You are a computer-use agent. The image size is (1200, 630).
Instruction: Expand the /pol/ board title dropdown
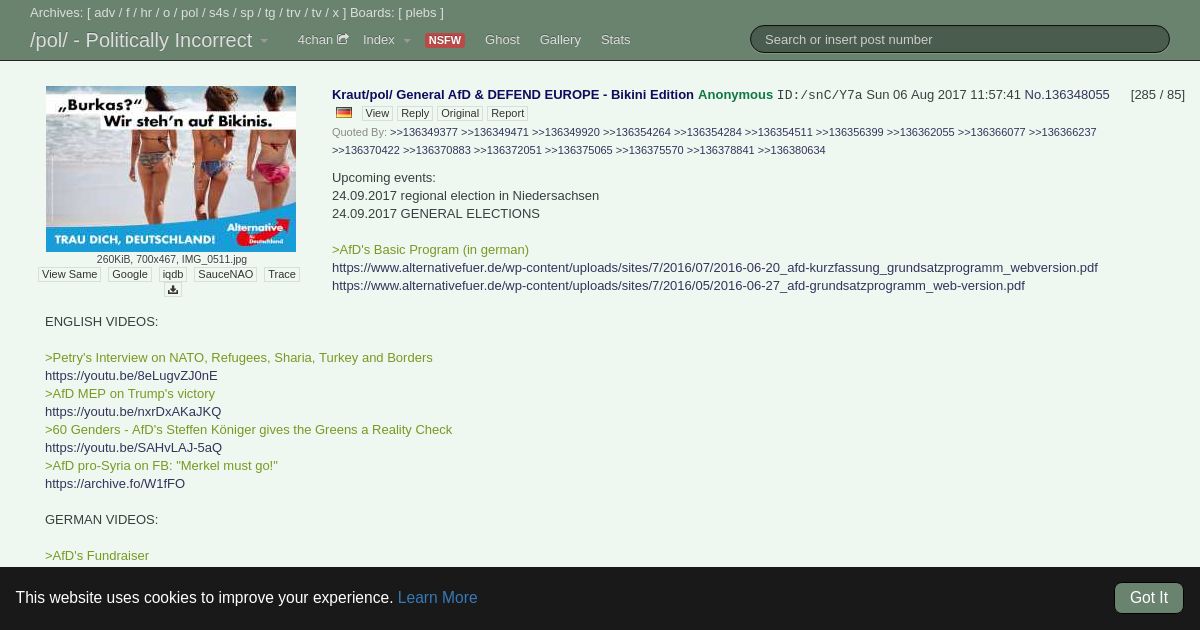149,41
